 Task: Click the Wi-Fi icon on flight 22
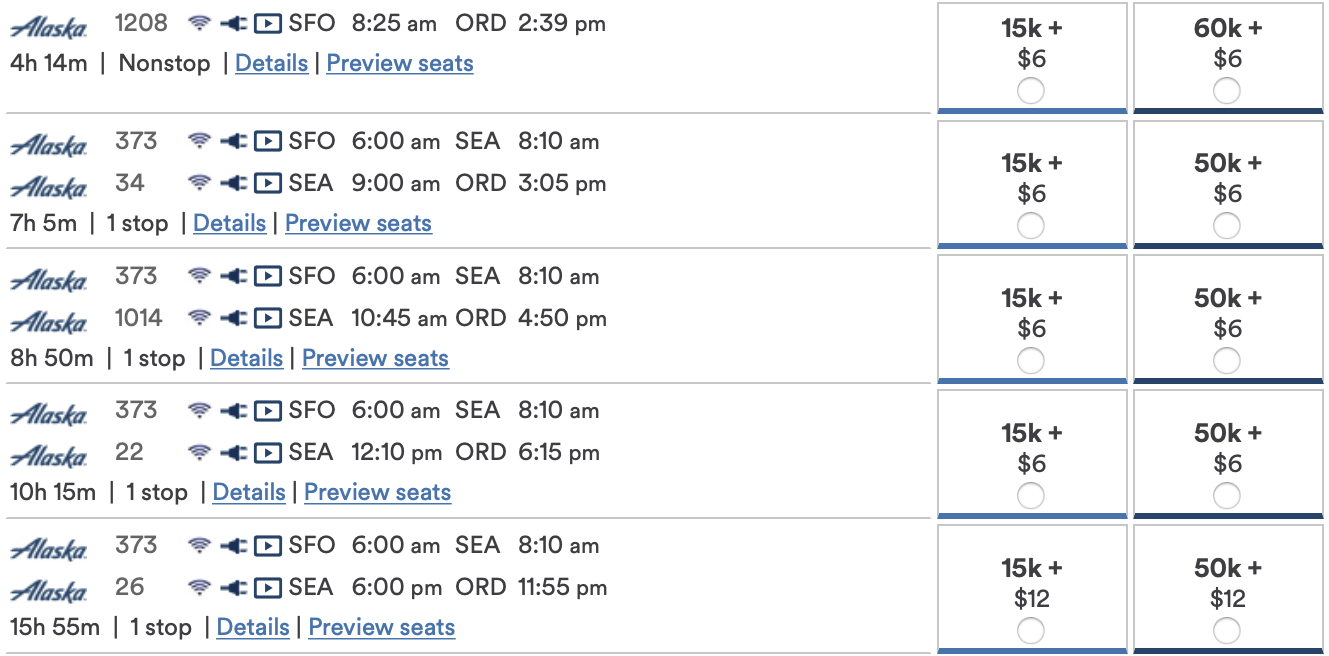[199, 453]
